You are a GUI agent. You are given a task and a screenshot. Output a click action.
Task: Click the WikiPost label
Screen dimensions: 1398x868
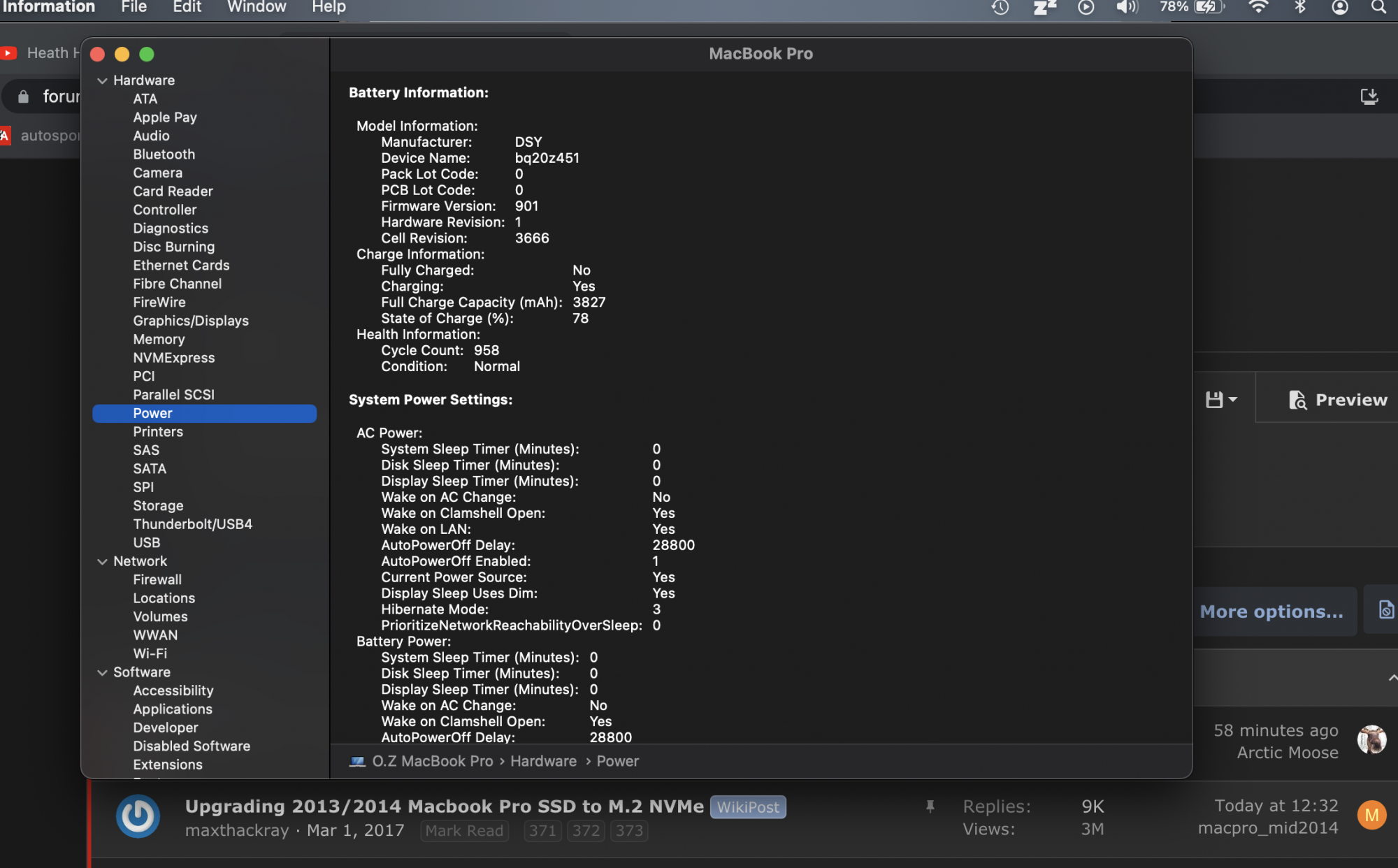[x=748, y=807]
